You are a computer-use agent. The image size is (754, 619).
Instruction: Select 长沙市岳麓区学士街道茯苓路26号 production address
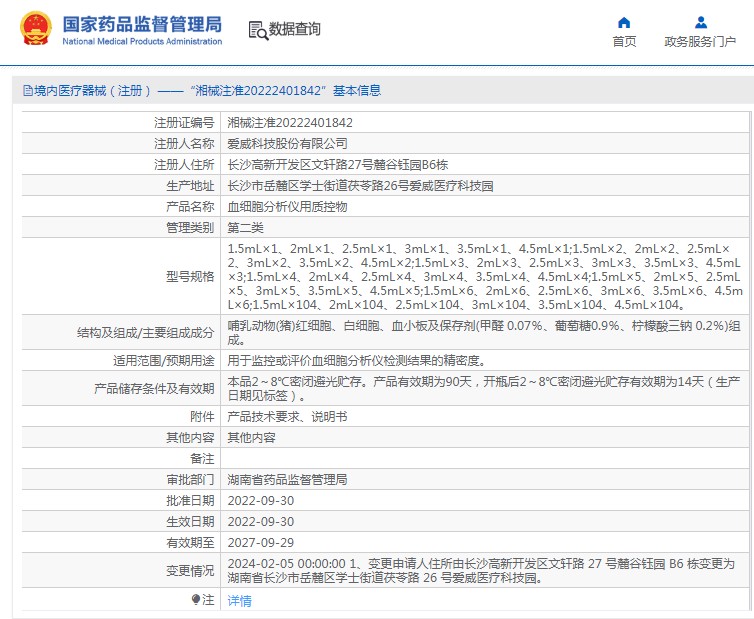click(x=360, y=186)
